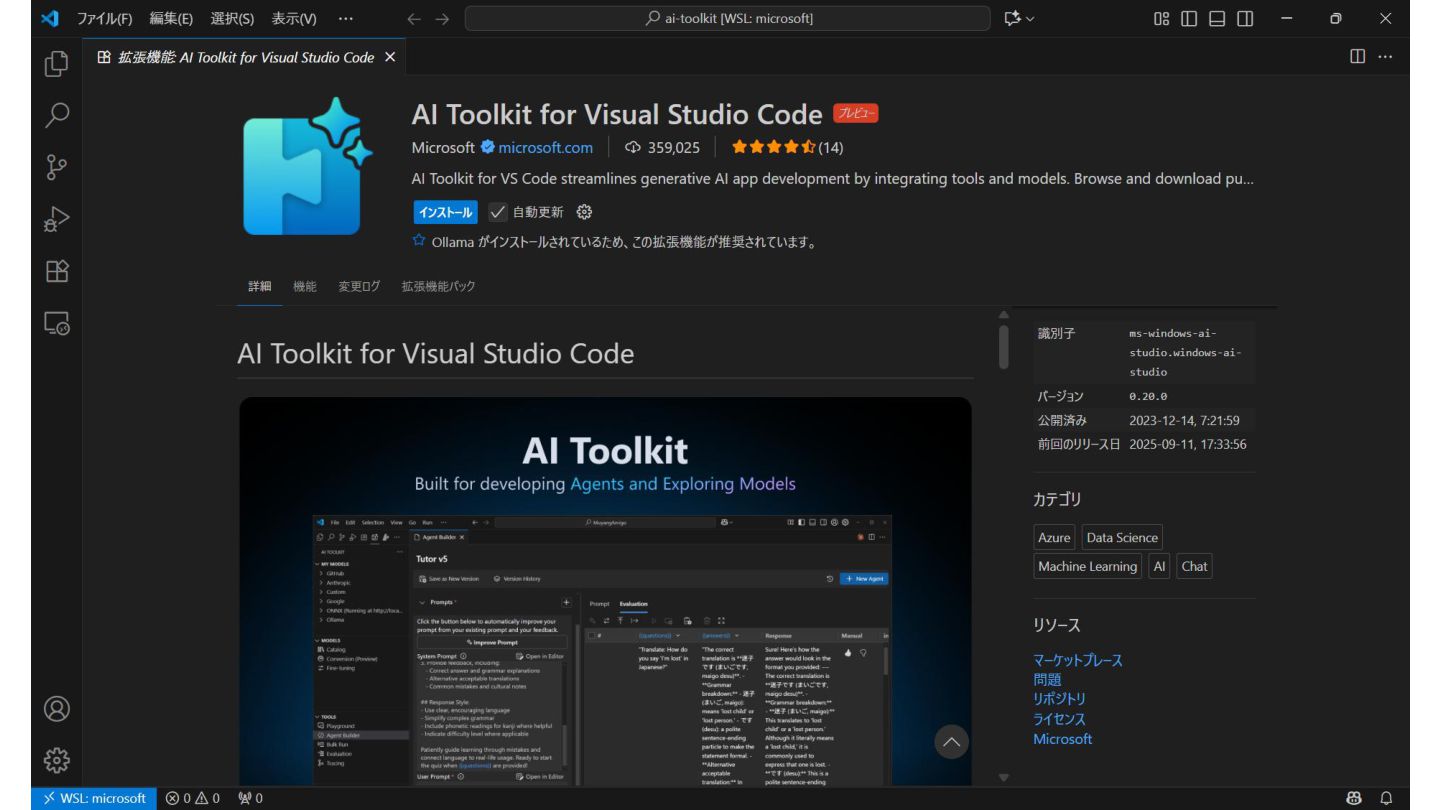1440x810 pixels.
Task: Open the ファイル(F) menu
Action: [x=105, y=18]
